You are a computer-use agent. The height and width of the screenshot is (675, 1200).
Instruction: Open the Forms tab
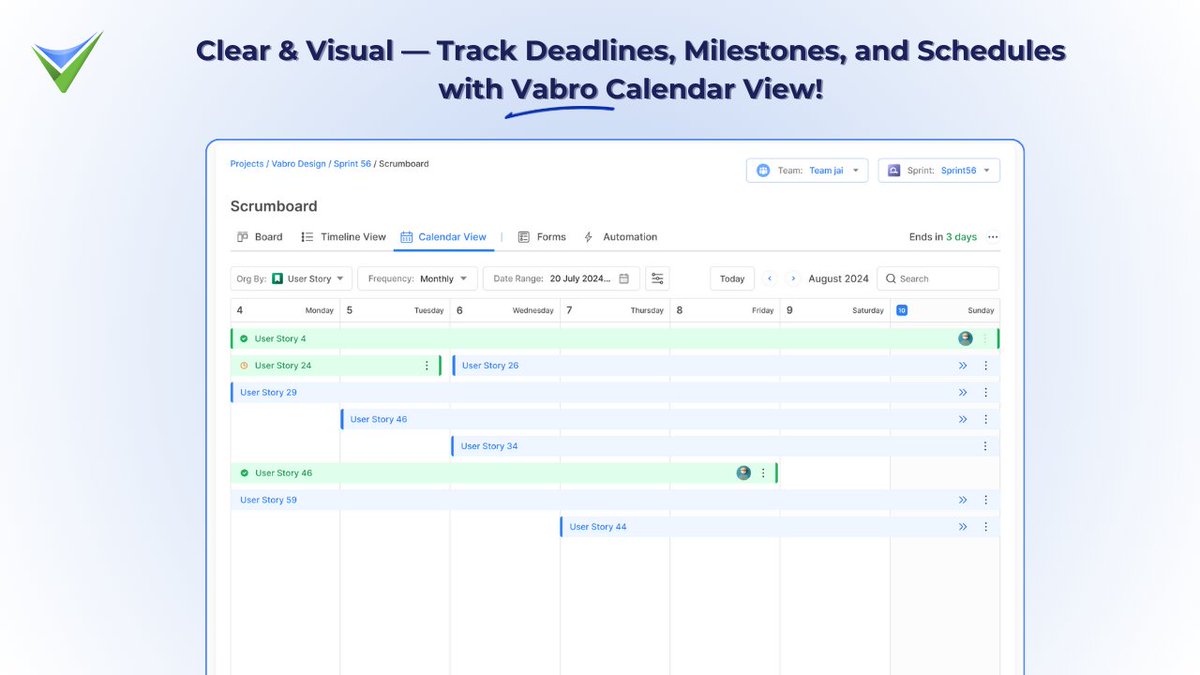(x=542, y=237)
